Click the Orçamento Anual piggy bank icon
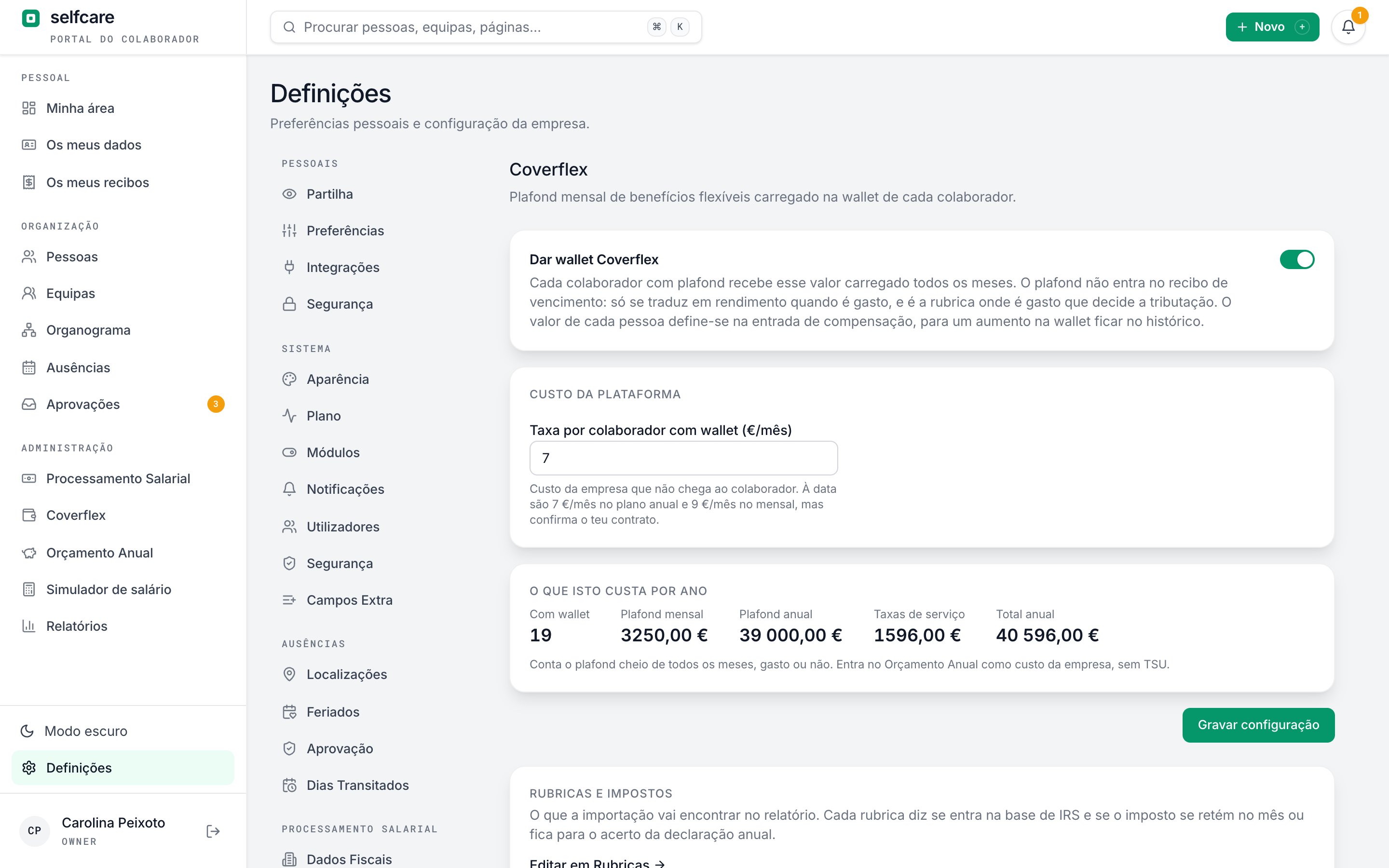Screen dimensions: 1389x868 tap(29, 553)
